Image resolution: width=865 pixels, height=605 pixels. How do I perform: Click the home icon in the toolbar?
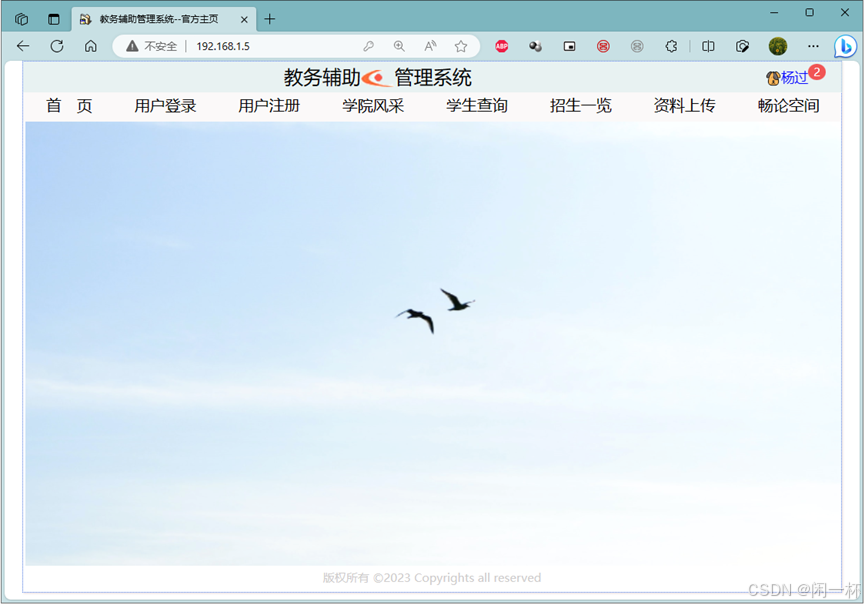click(91, 46)
